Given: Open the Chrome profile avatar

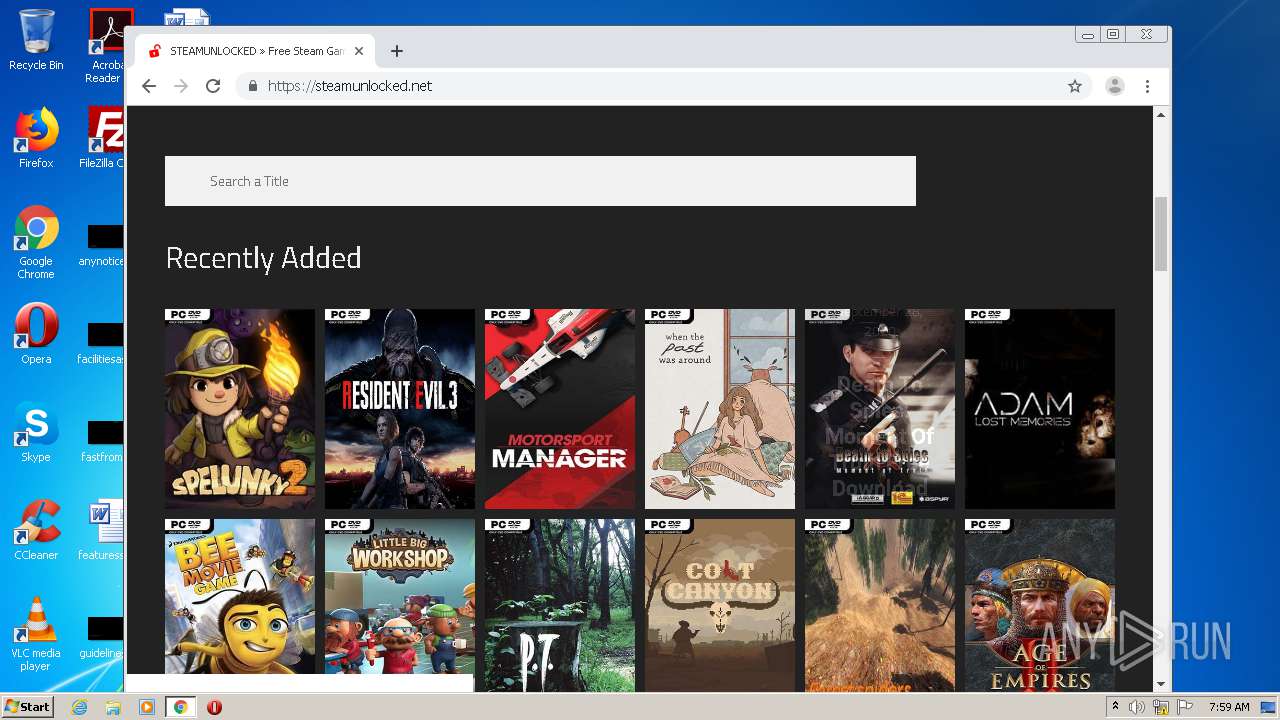Looking at the screenshot, I should pyautogui.click(x=1114, y=86).
